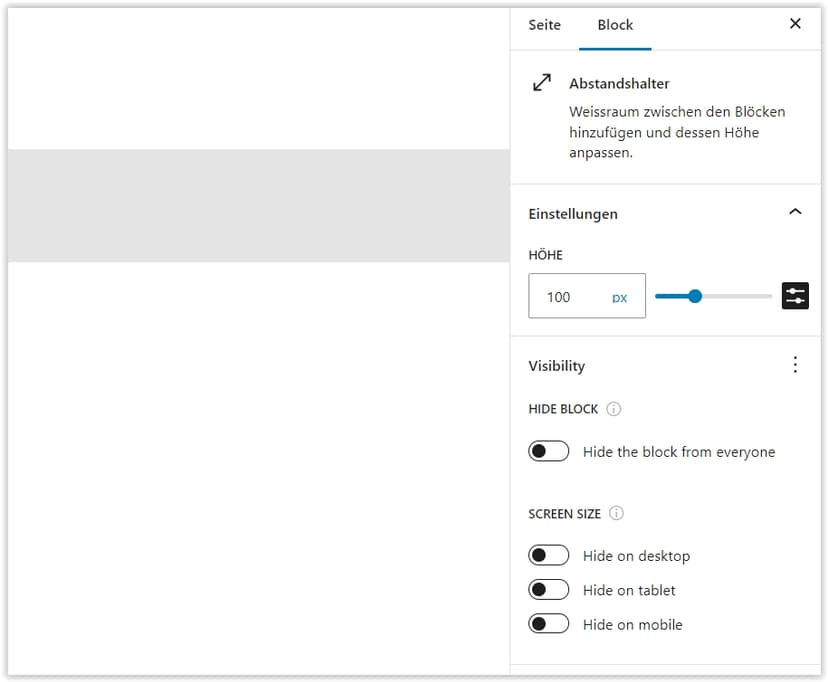
Task: Open custom height settings icon next to slider
Action: point(795,296)
